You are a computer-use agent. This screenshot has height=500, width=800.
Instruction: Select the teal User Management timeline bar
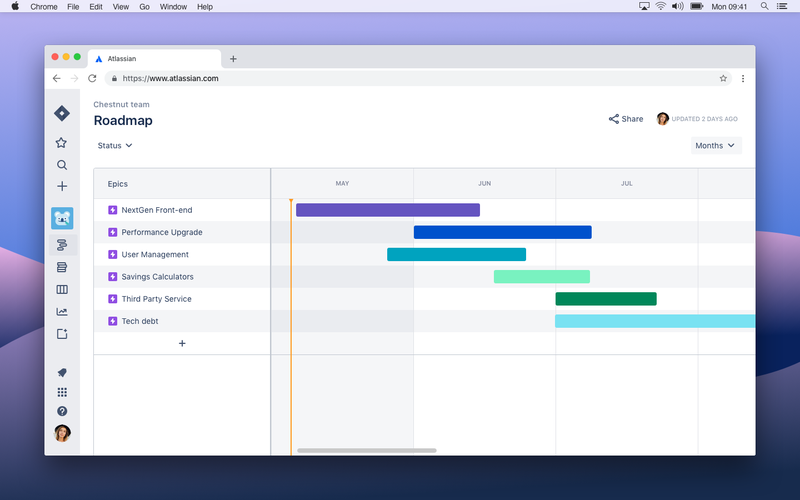tap(457, 254)
